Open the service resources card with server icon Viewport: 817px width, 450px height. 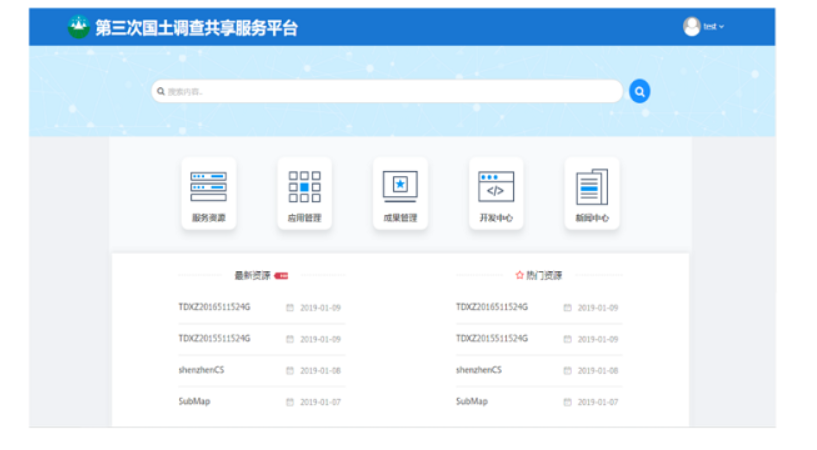[208, 194]
